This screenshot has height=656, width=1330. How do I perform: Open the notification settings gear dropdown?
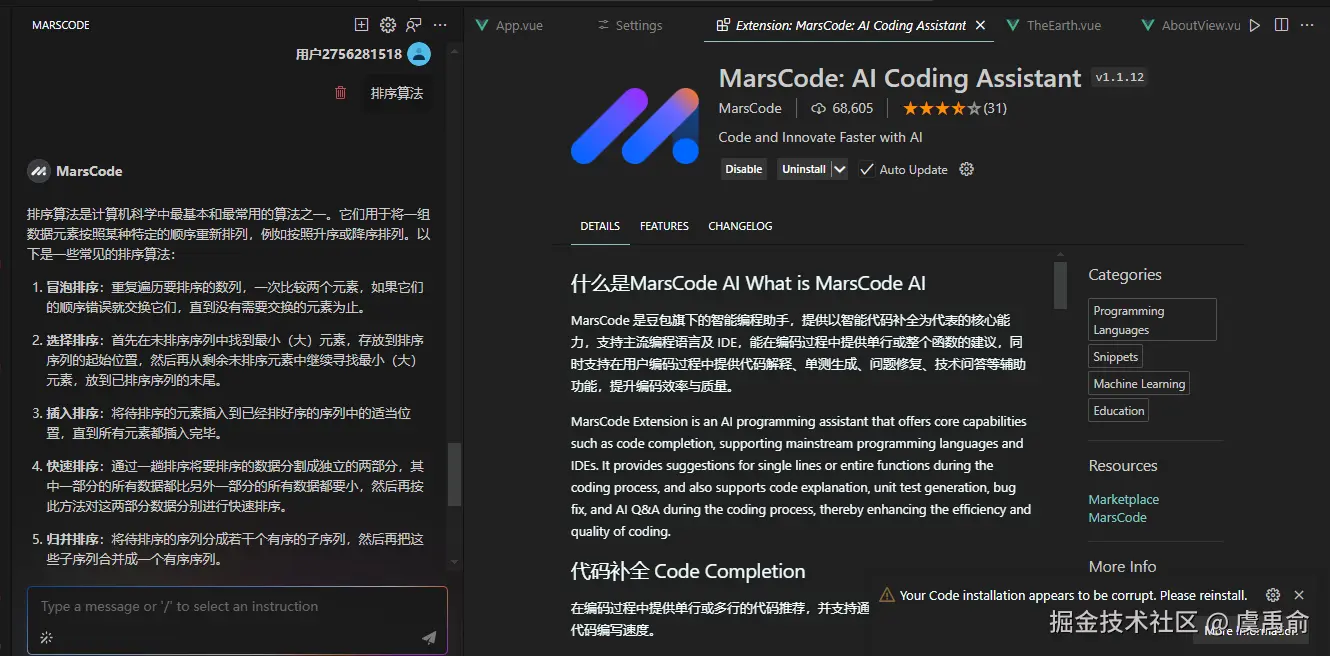point(1273,595)
